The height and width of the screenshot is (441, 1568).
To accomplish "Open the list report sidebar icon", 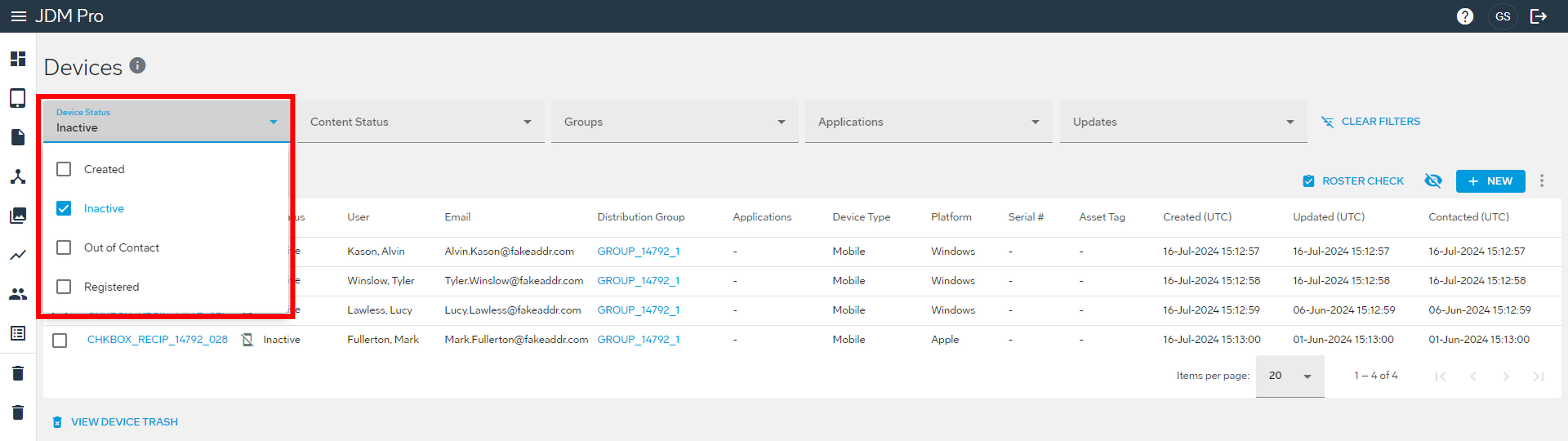I will [x=18, y=333].
